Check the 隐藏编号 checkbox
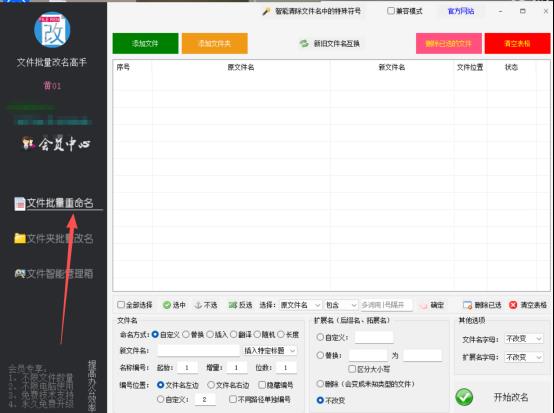 tap(262, 385)
